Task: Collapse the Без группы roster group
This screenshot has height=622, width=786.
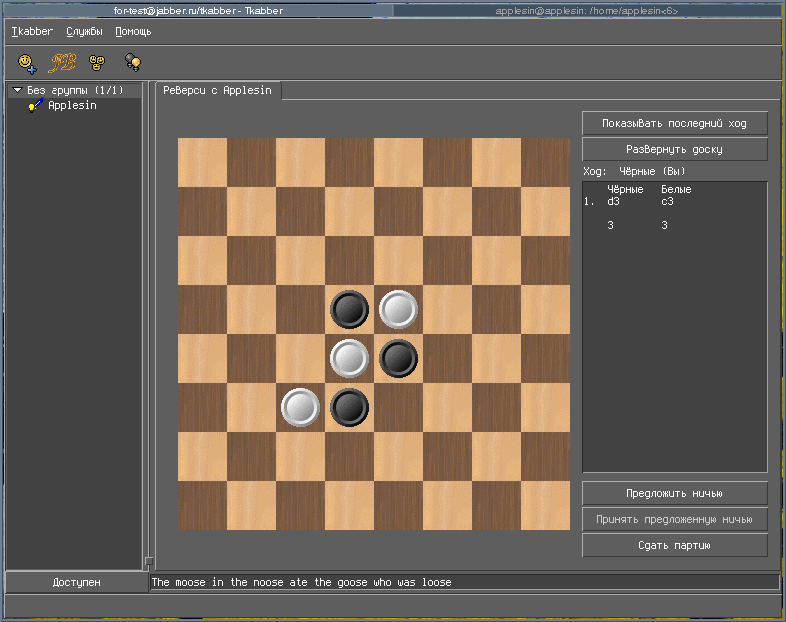Action: (x=18, y=91)
